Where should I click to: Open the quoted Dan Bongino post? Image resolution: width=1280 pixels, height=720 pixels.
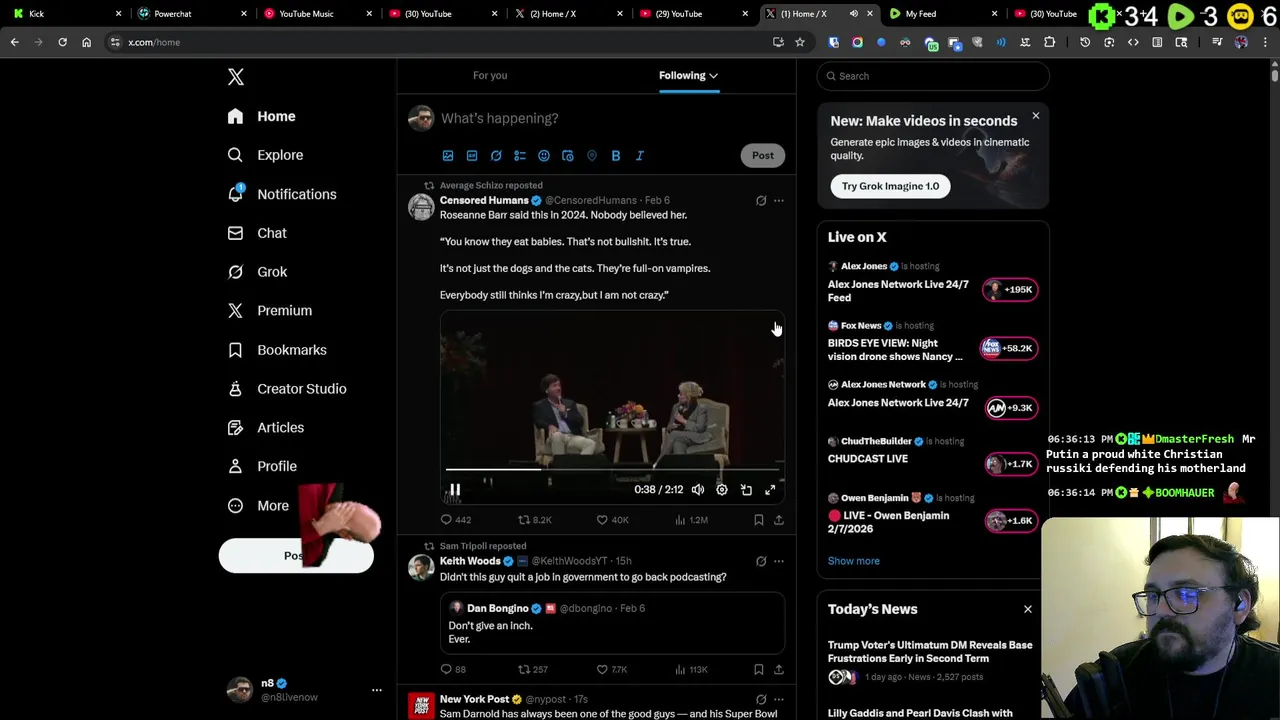point(612,623)
